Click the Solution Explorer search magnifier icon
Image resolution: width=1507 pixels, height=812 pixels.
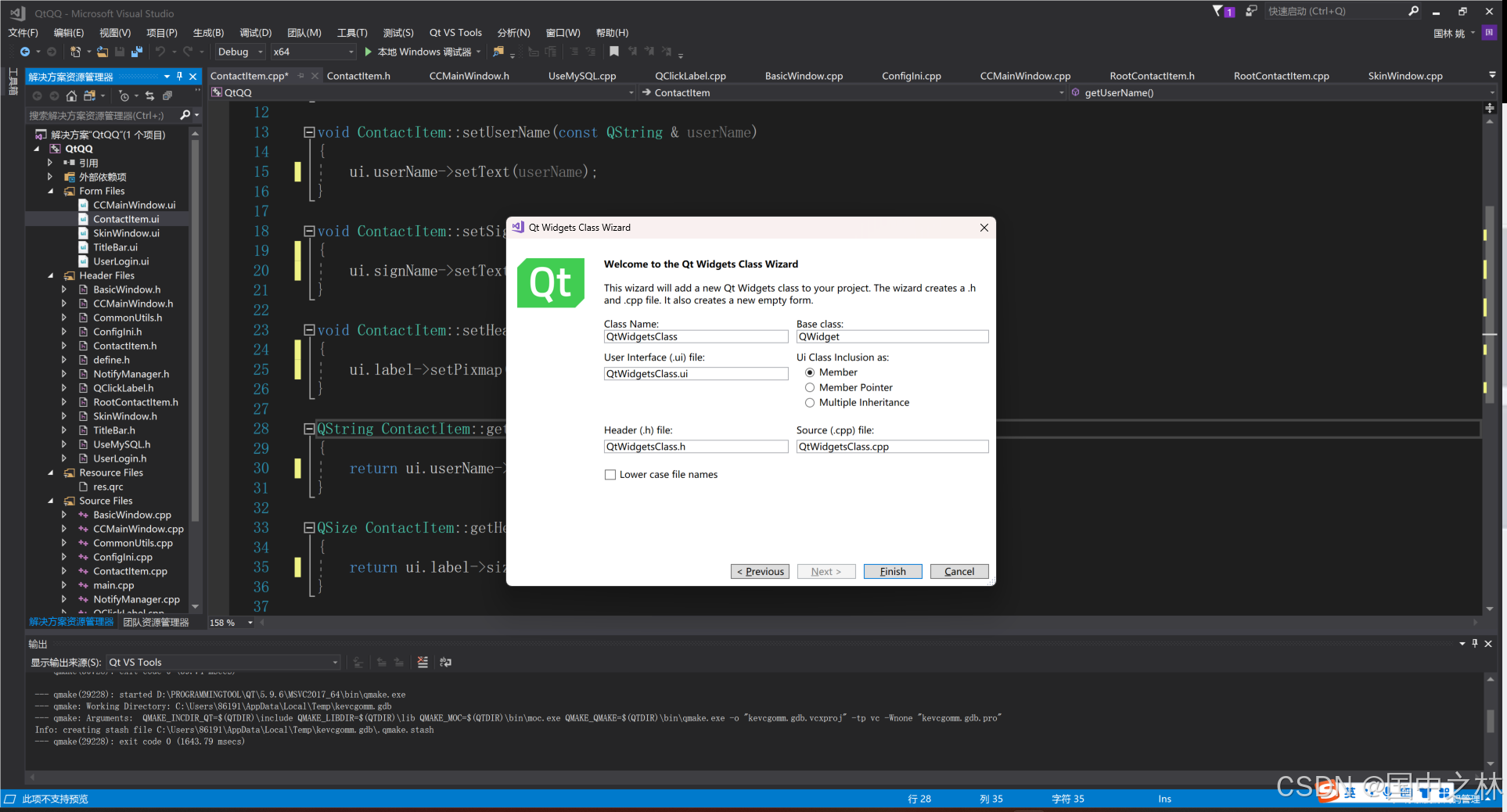point(185,115)
